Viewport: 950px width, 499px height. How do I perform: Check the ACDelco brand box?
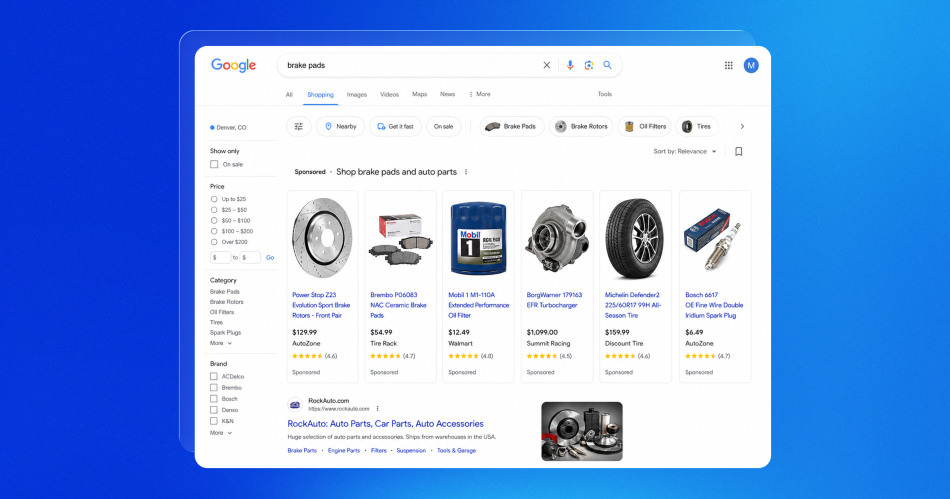[x=213, y=377]
